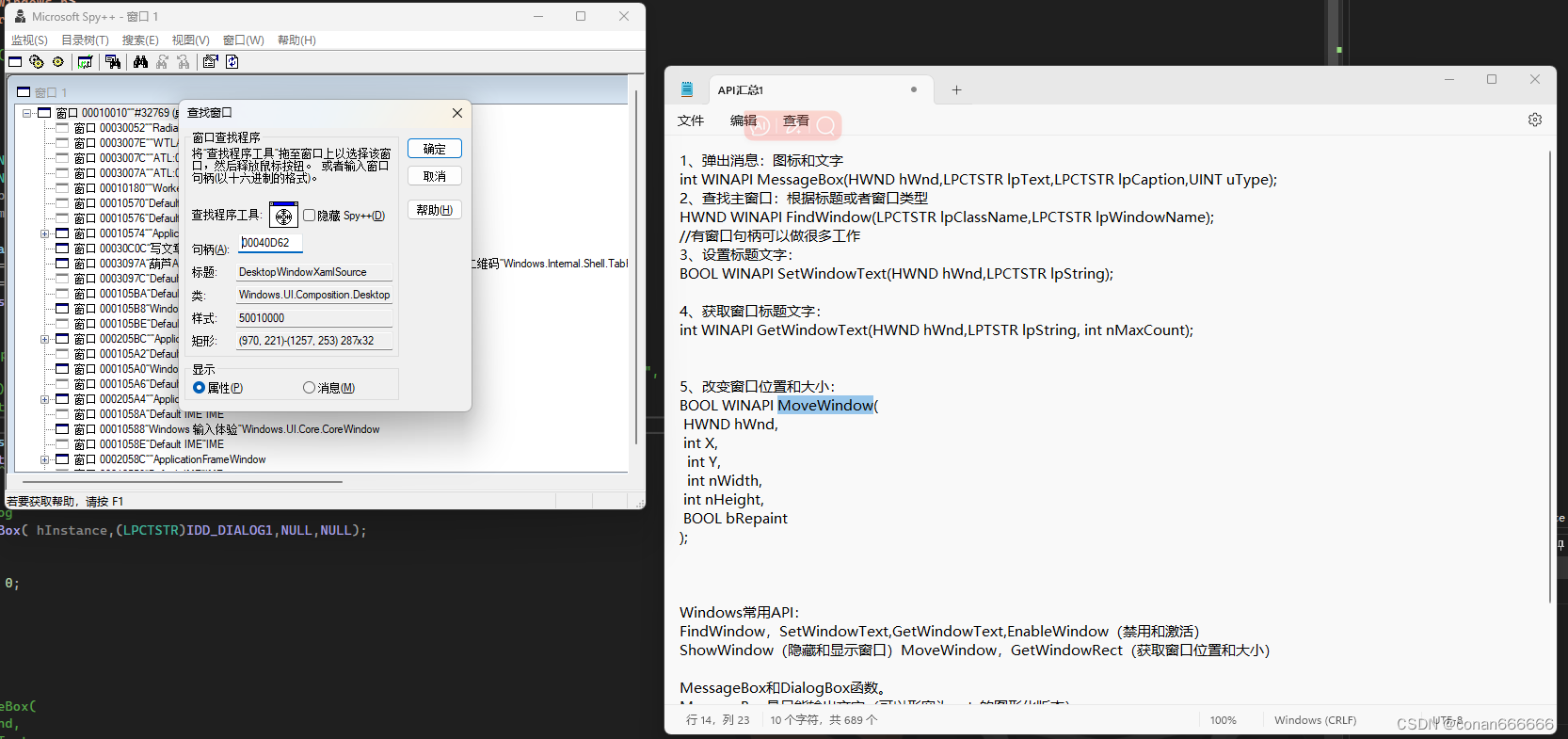The height and width of the screenshot is (739, 1568).
Task: Click the Spy++ app icon in title bar
Action: pos(20,17)
